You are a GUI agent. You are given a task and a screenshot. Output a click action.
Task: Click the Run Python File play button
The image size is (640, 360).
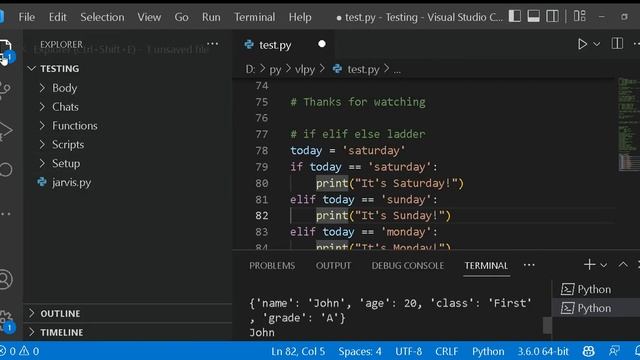pos(582,44)
